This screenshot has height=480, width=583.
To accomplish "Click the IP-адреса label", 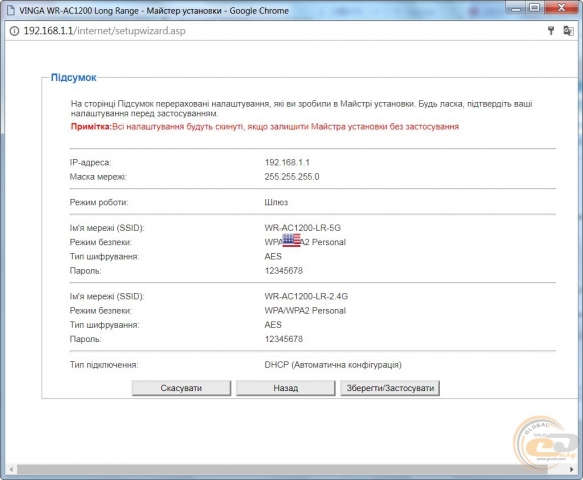I will click(90, 162).
